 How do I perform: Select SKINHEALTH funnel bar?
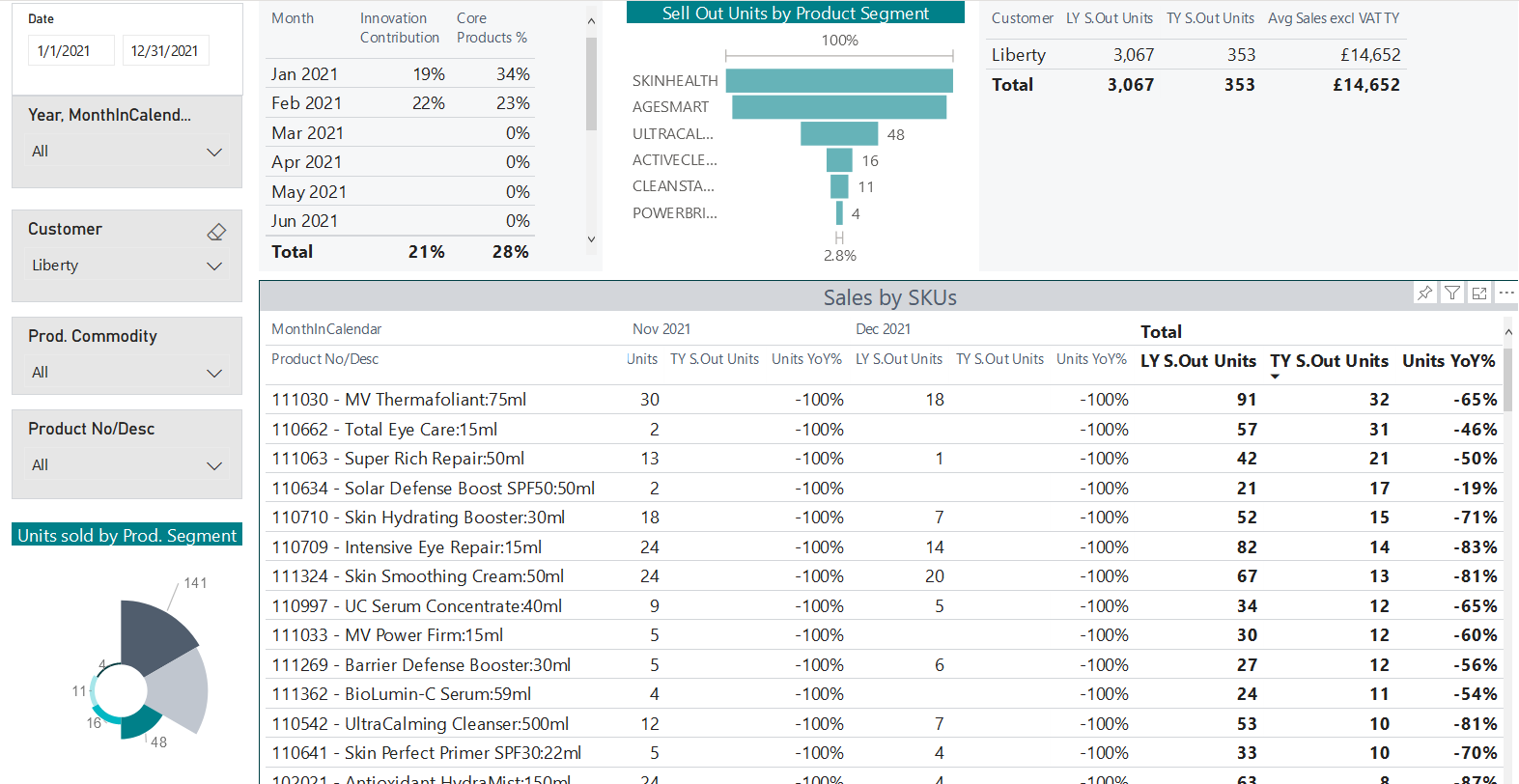pyautogui.click(x=839, y=81)
